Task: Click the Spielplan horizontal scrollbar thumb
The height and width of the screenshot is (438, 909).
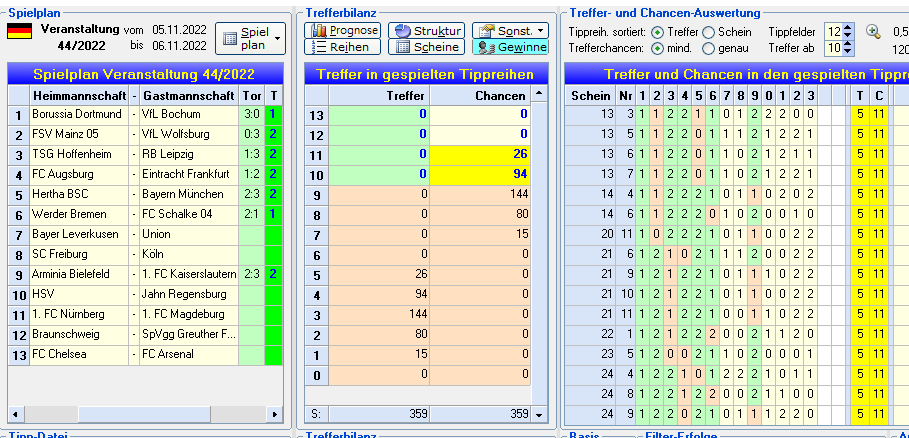Action: pos(144,414)
